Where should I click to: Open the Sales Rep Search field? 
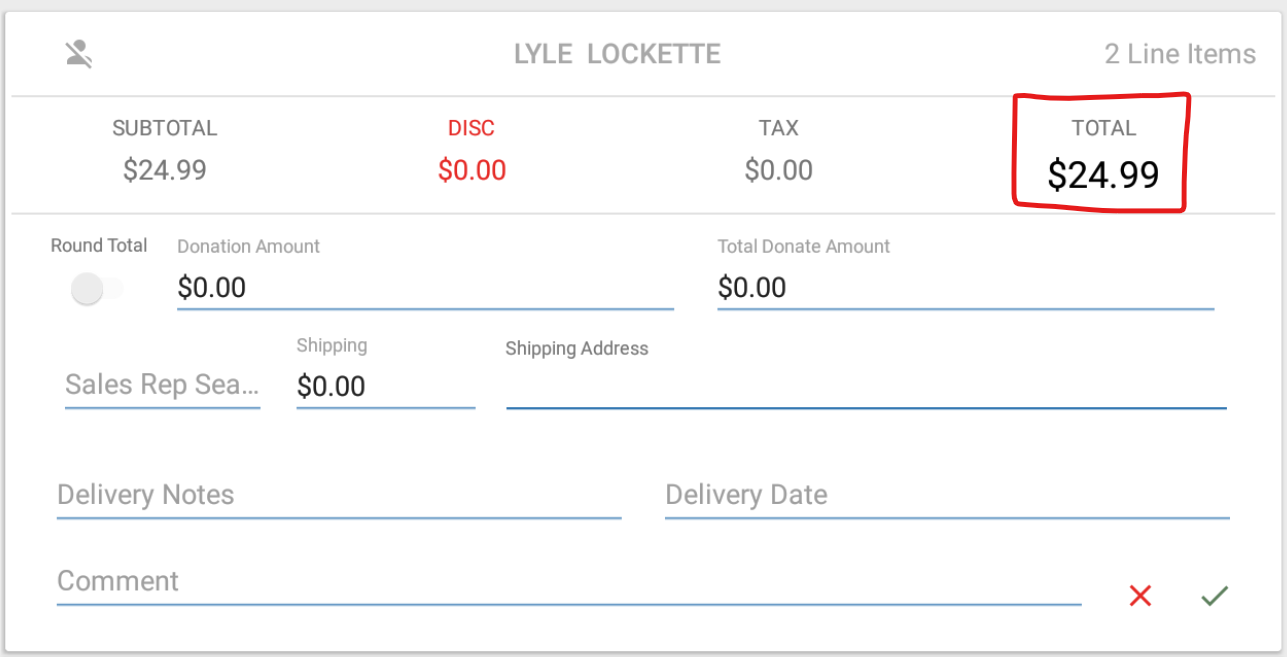[162, 385]
